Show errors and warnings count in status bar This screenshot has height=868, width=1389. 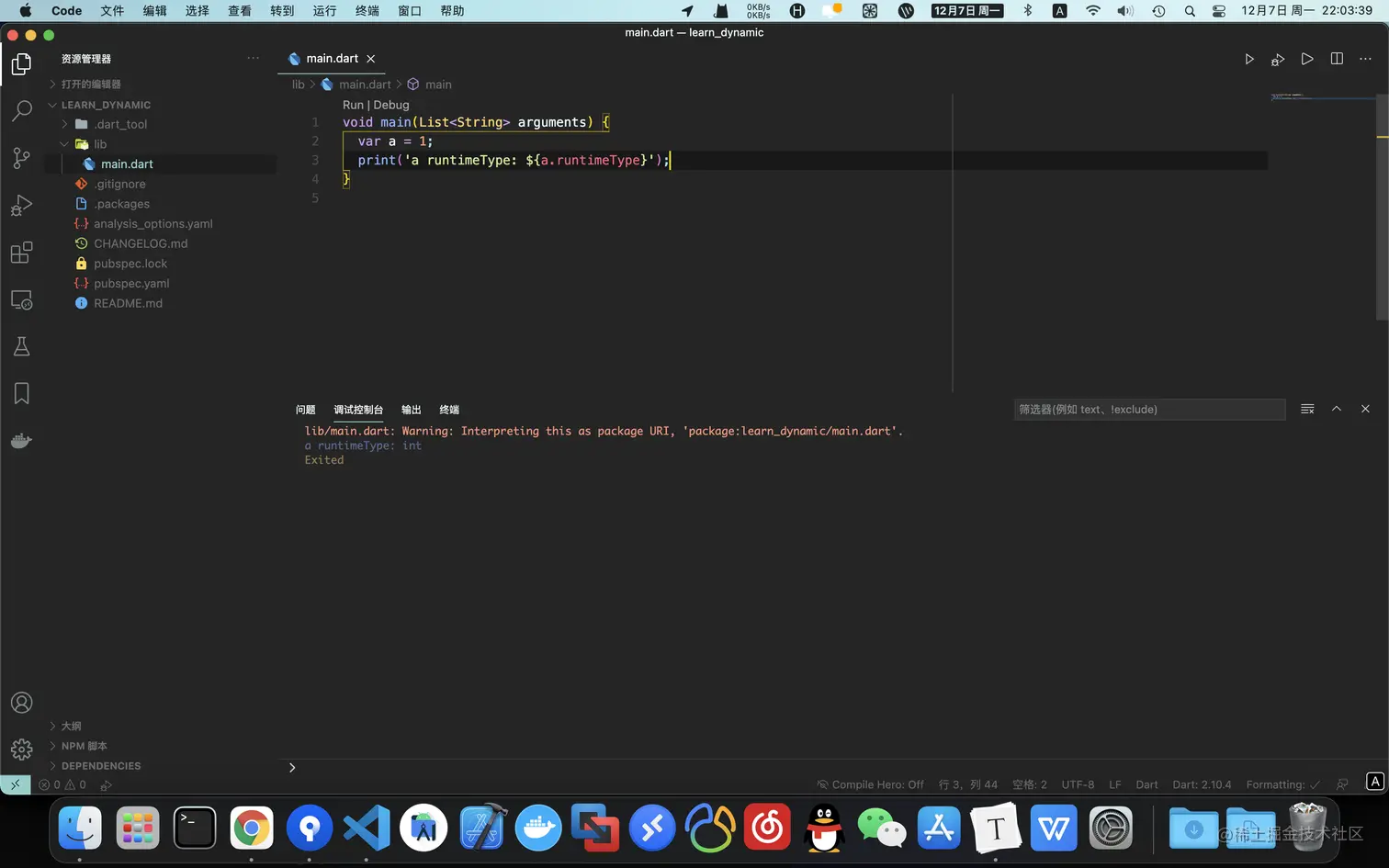(x=62, y=784)
